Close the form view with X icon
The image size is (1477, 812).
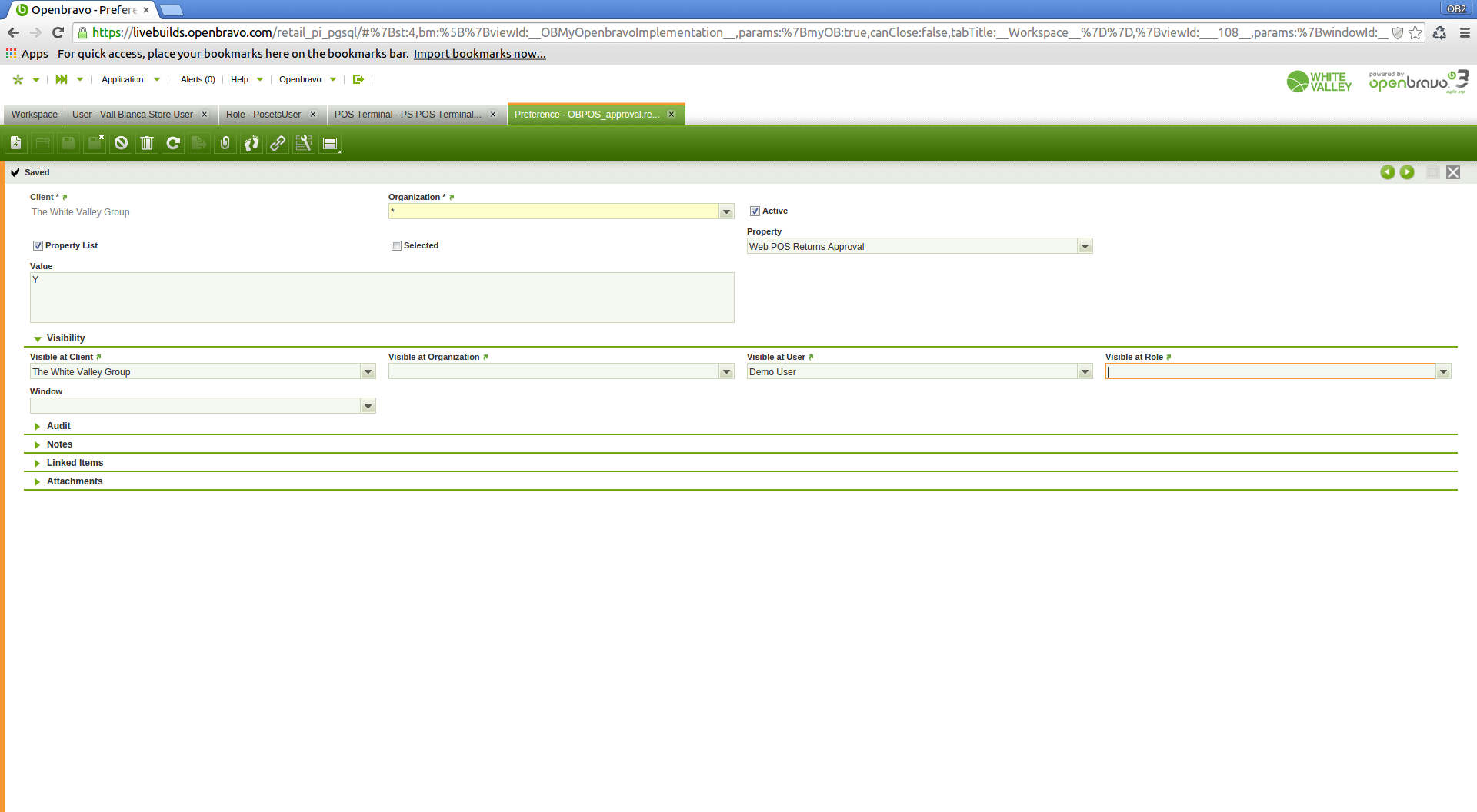[1453, 172]
